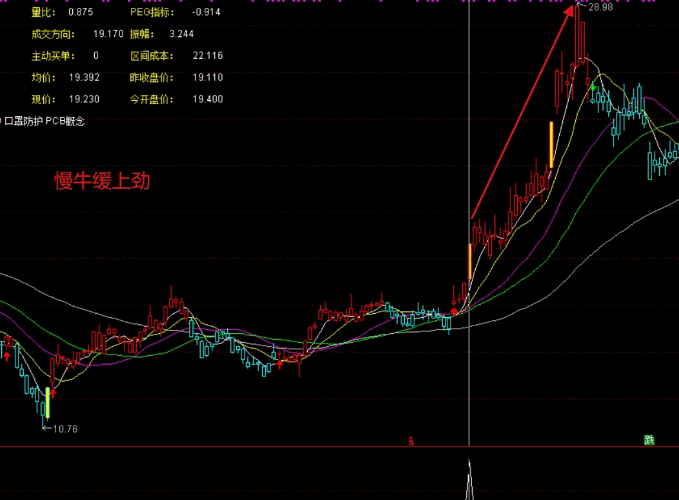Image resolution: width=679 pixels, height=500 pixels.
Task: Click the 口罩防护 PCB概念 concept tag
Action: point(45,121)
